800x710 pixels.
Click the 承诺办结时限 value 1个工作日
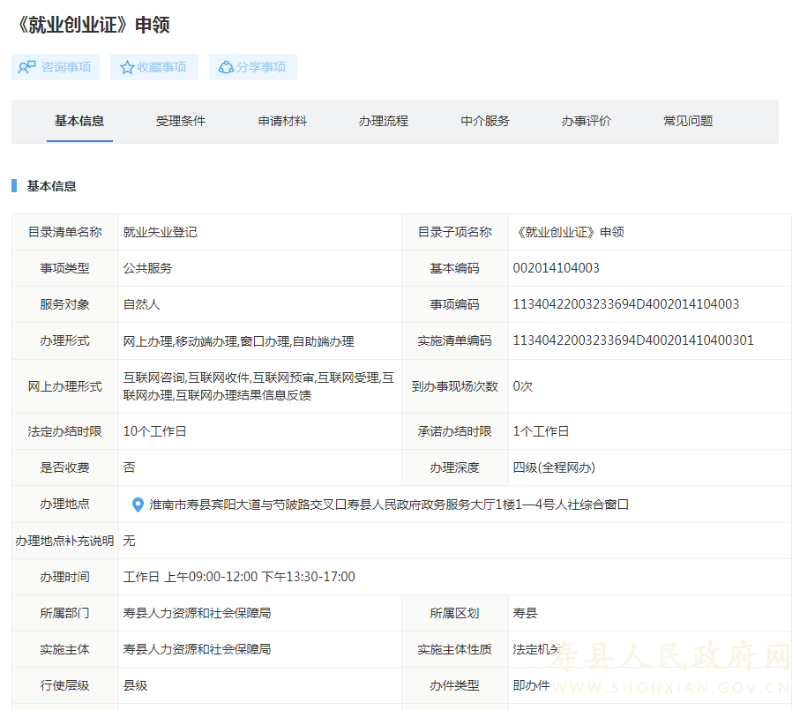[541, 431]
